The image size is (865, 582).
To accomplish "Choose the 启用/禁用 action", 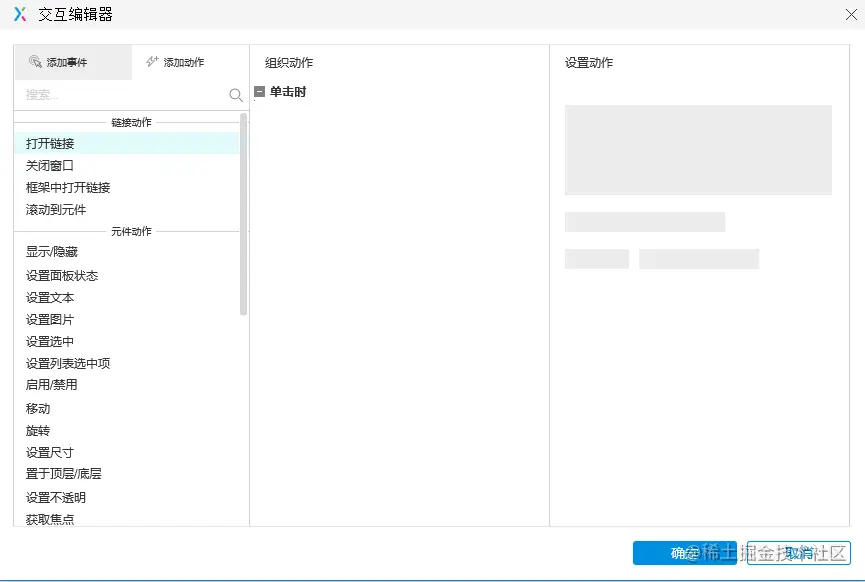I will [x=127, y=385].
